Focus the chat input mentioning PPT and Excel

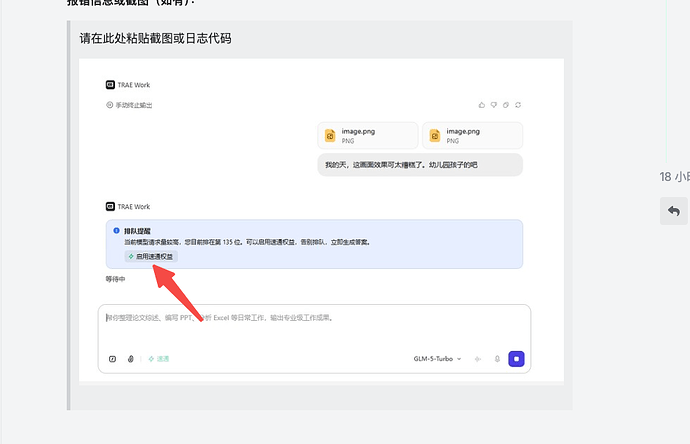pos(314,318)
